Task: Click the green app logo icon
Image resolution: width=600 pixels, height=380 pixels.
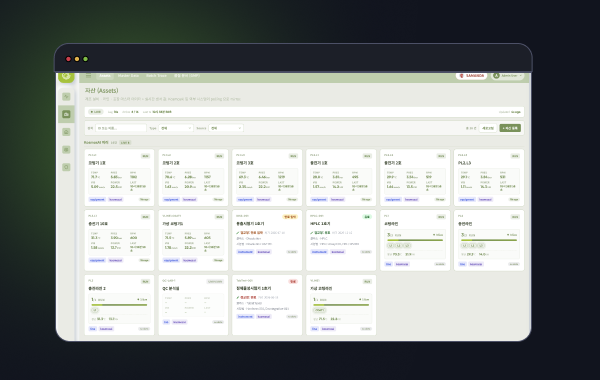Action: (66, 76)
